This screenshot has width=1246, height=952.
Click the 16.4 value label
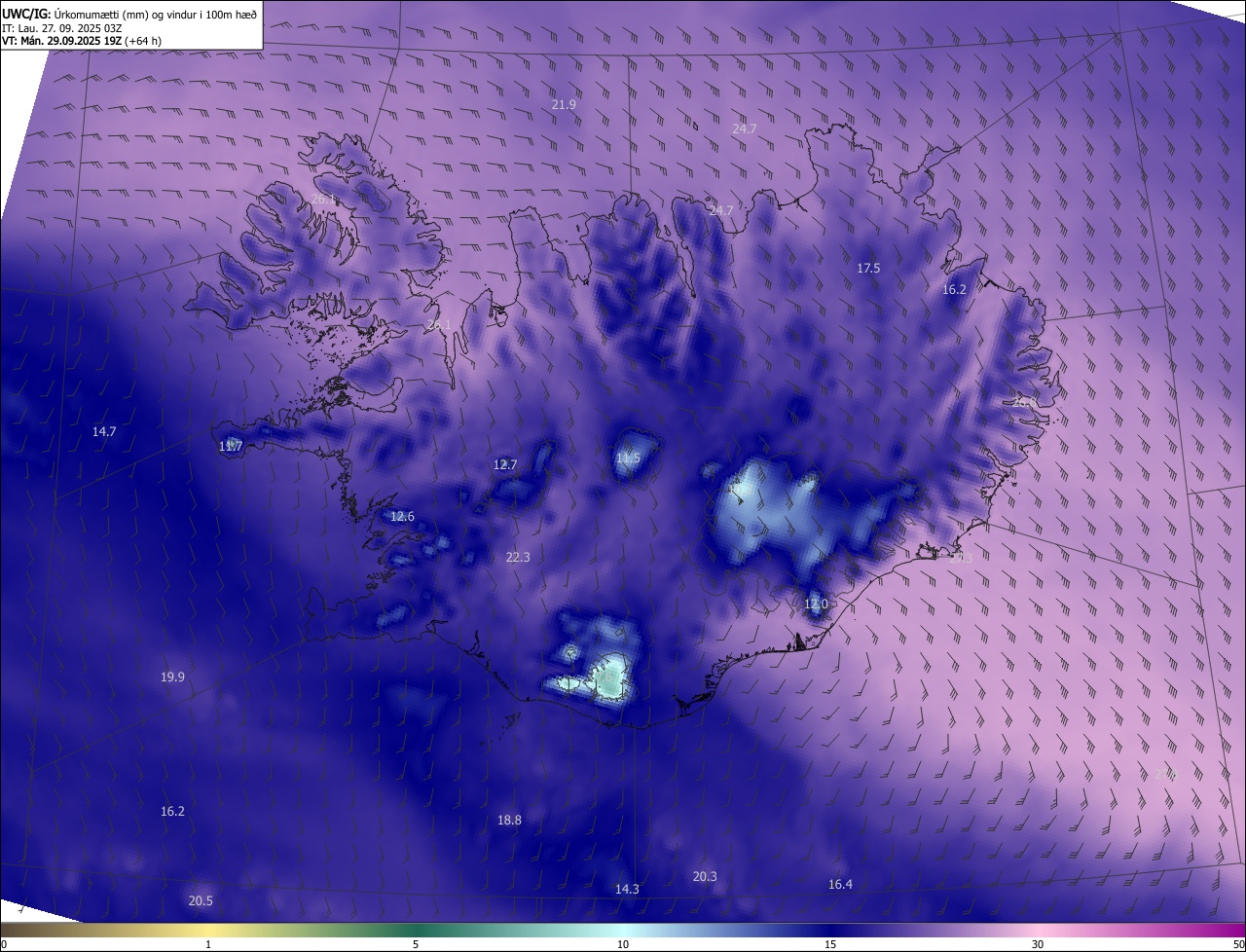[x=840, y=884]
